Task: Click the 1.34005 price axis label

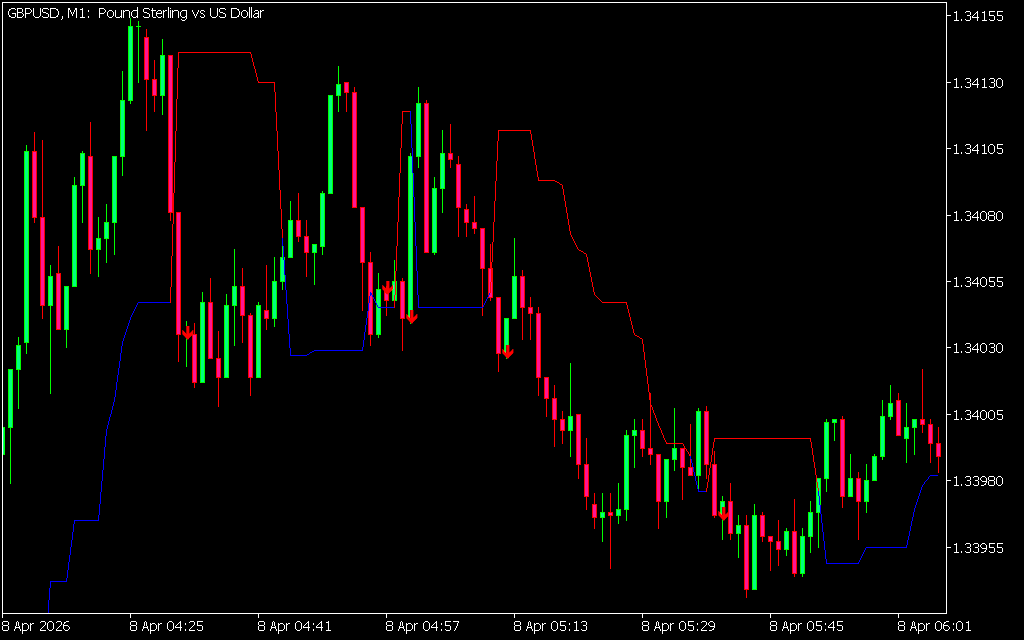Action: [980, 415]
